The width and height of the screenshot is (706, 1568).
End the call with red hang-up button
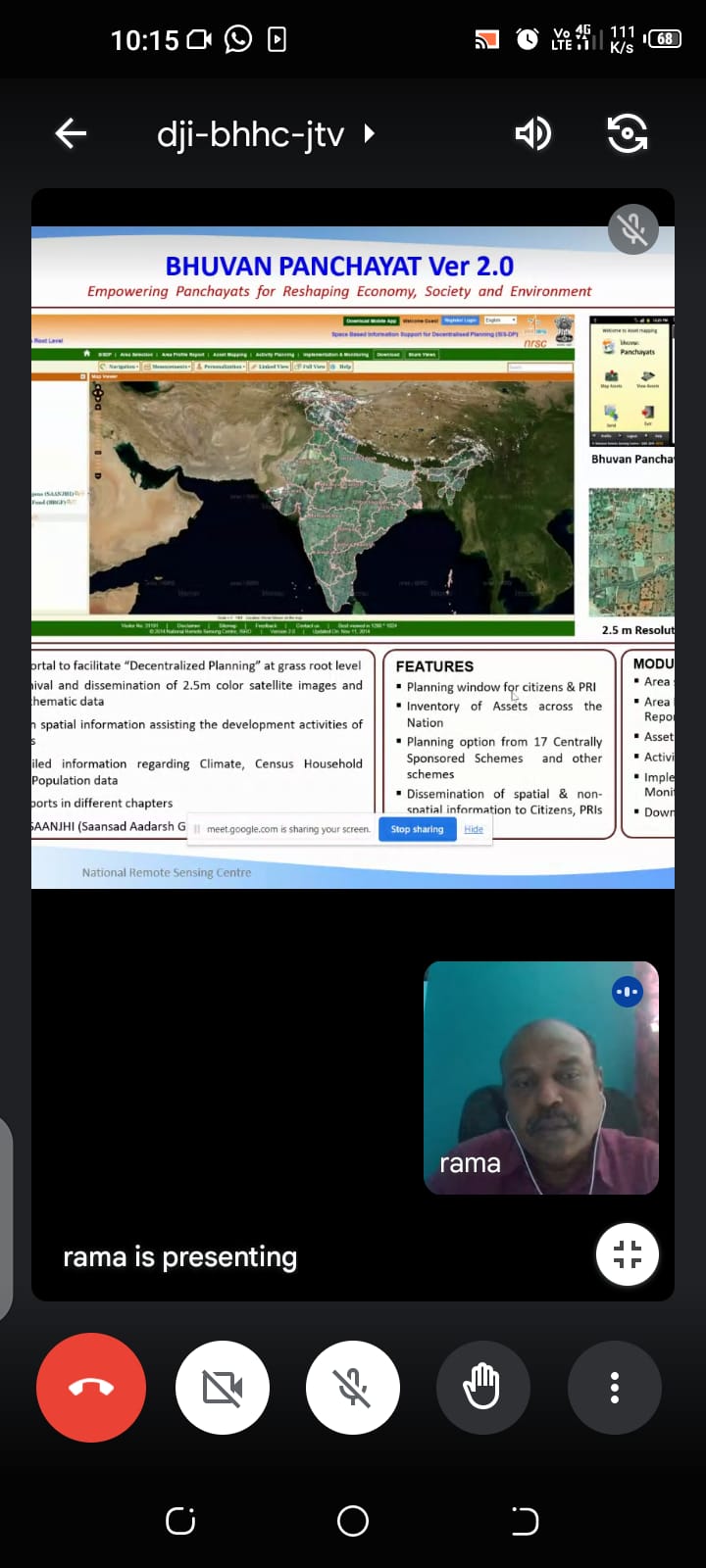pos(91,1388)
